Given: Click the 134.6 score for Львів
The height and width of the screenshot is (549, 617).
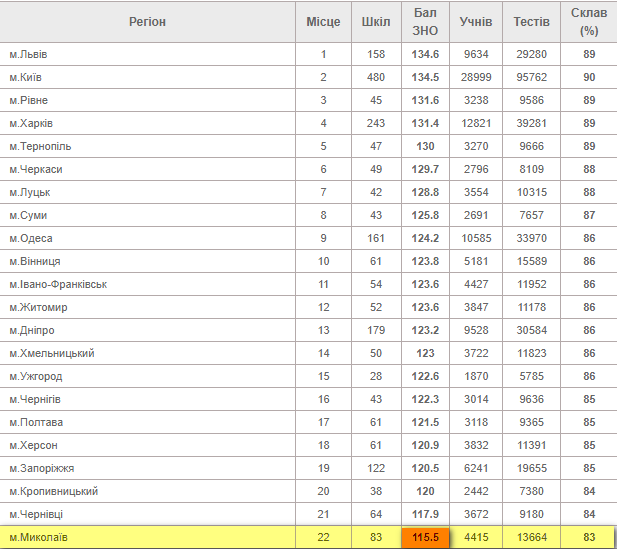Looking at the screenshot, I should (426, 54).
